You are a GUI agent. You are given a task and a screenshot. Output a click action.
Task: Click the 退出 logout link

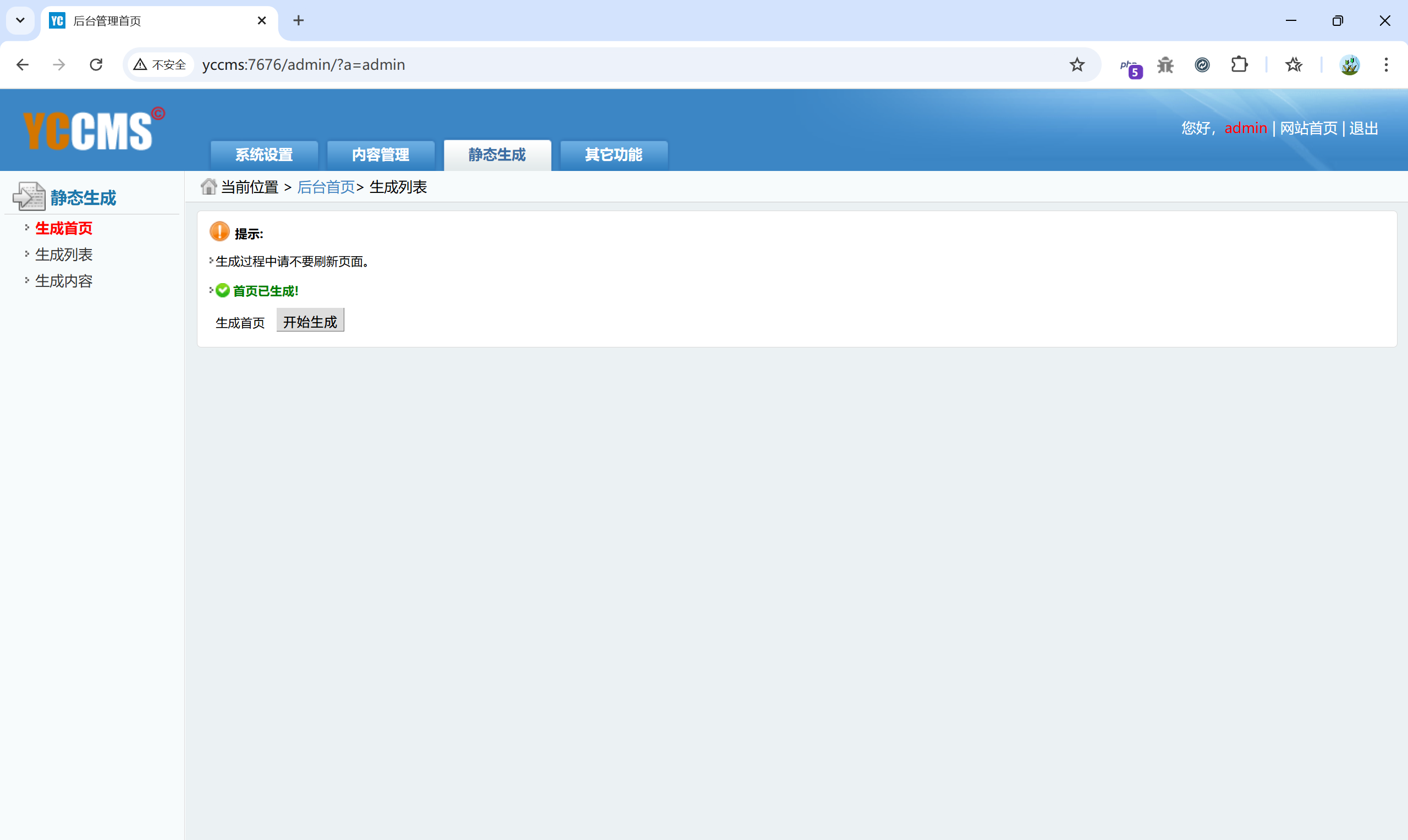tap(1363, 129)
